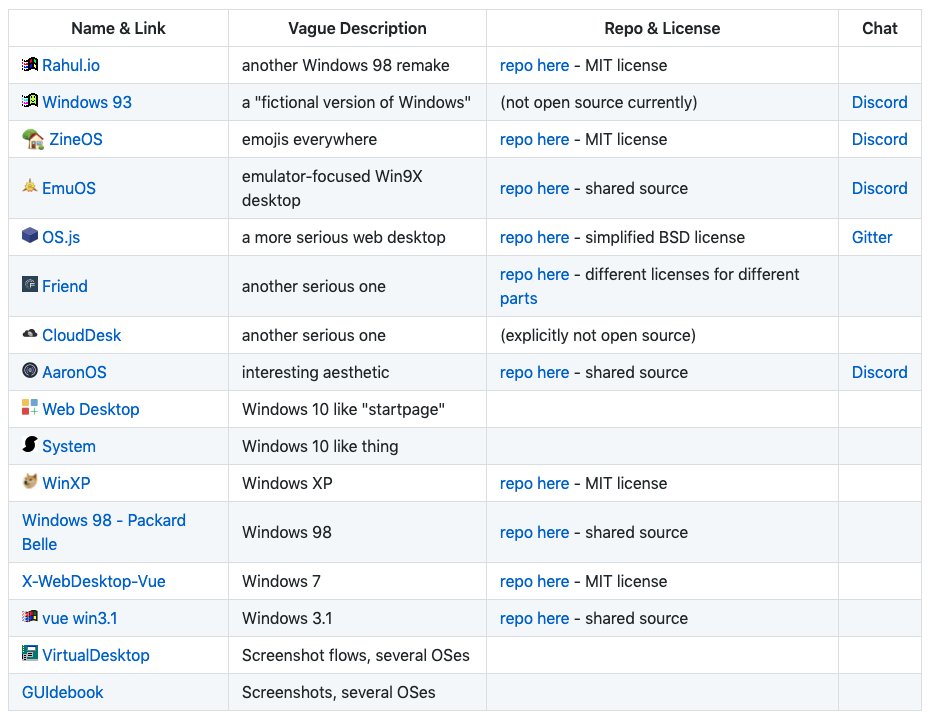The height and width of the screenshot is (724, 927).
Task: Click '(explicitly not open source)' text
Action: pos(598,336)
